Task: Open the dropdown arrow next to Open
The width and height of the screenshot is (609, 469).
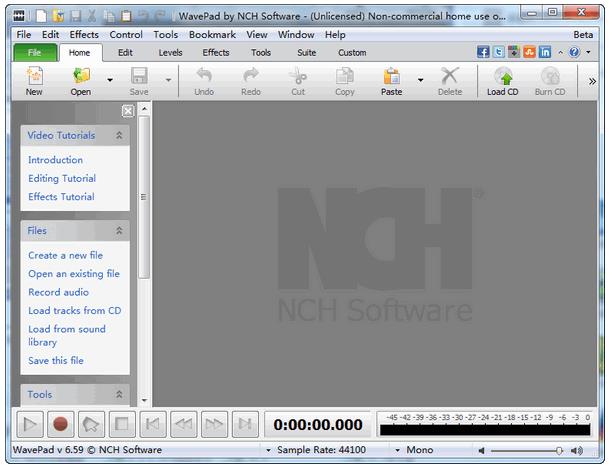Action: pos(110,80)
